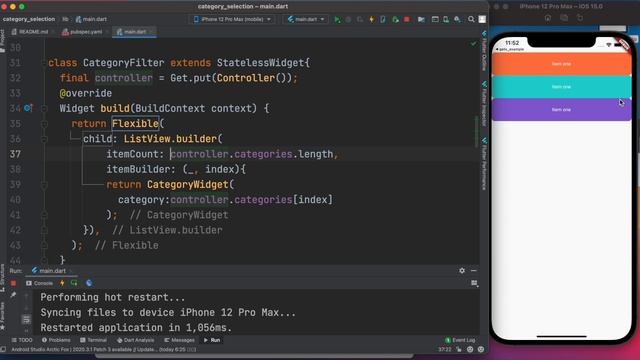The width and height of the screenshot is (640, 360).
Task: Click lib breadcrumb in navigation bar
Action: 65,19
